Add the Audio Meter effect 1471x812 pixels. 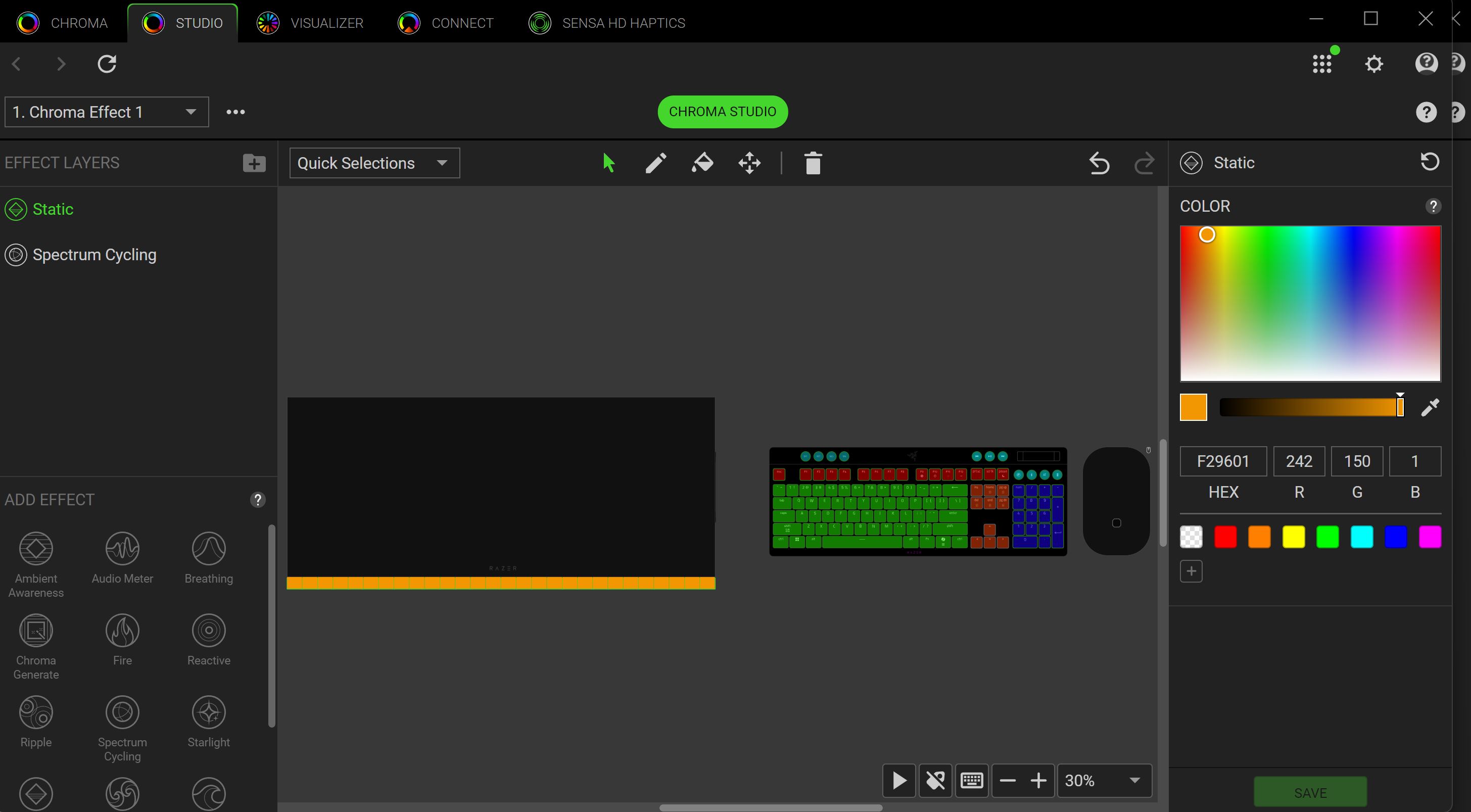click(x=122, y=557)
